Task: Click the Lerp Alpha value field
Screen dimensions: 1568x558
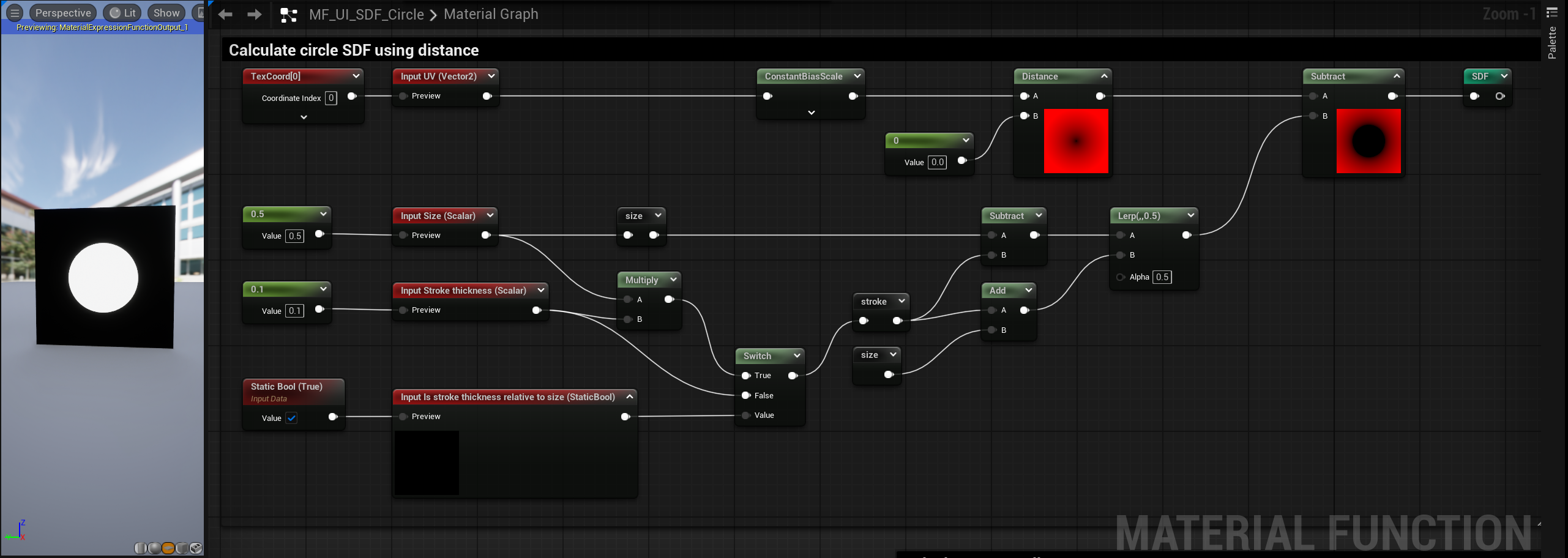Action: pyautogui.click(x=1162, y=277)
